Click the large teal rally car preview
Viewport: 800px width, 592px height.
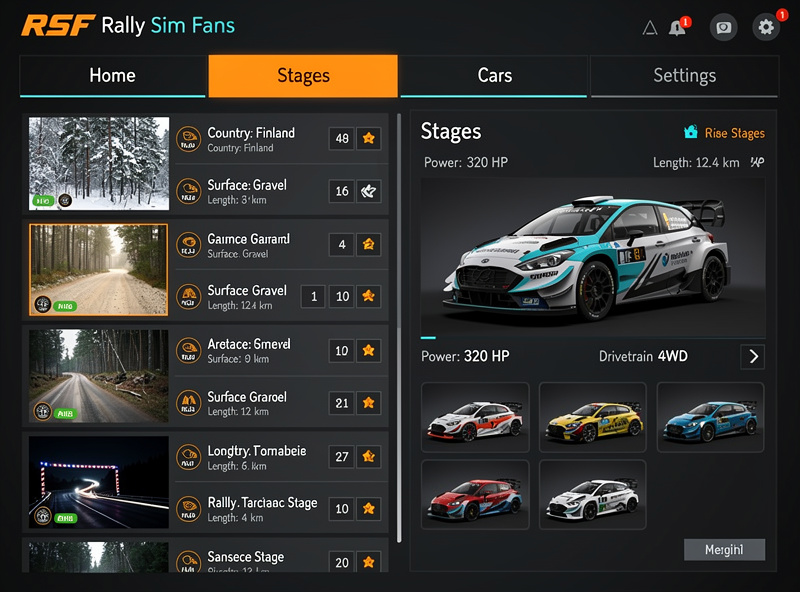click(x=592, y=257)
